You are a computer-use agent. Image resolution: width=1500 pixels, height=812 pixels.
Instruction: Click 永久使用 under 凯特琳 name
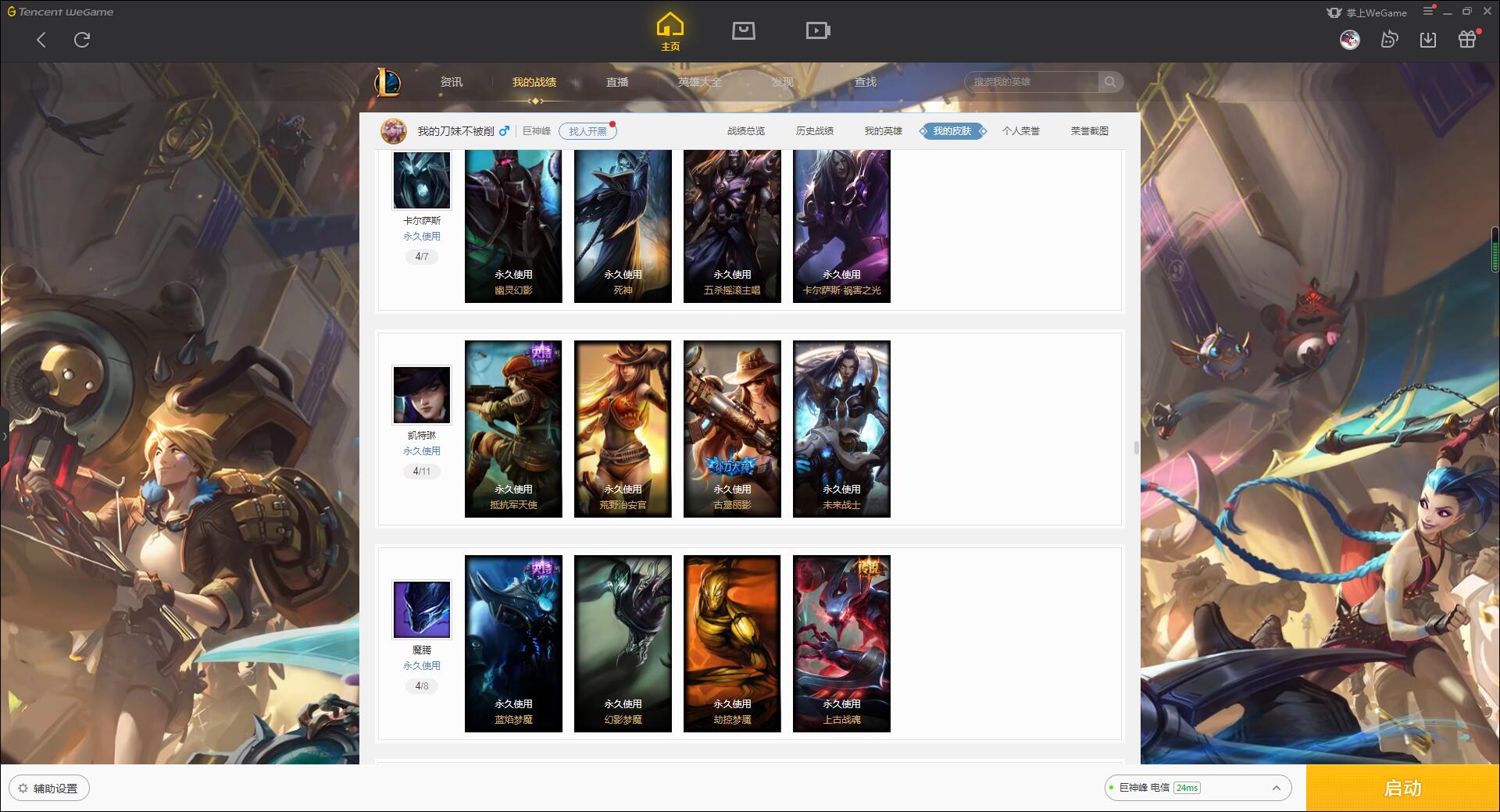(x=422, y=451)
